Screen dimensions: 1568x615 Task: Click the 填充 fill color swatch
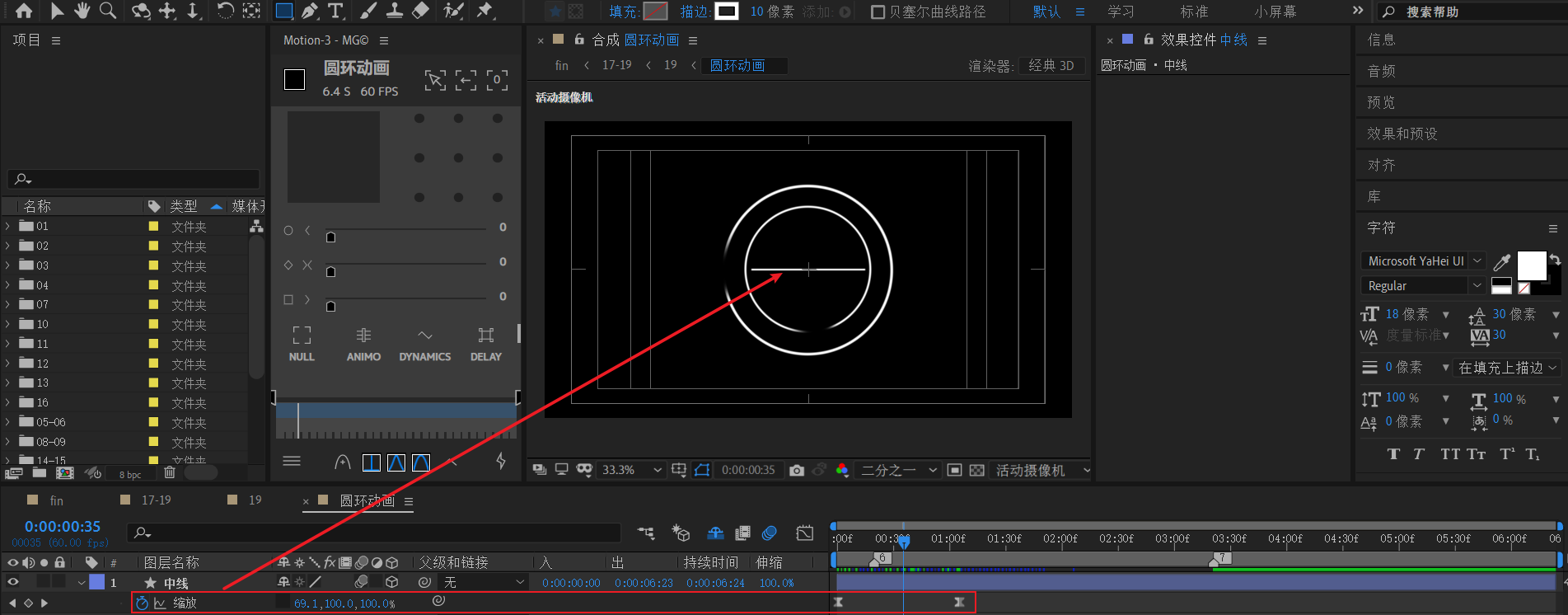click(x=656, y=12)
